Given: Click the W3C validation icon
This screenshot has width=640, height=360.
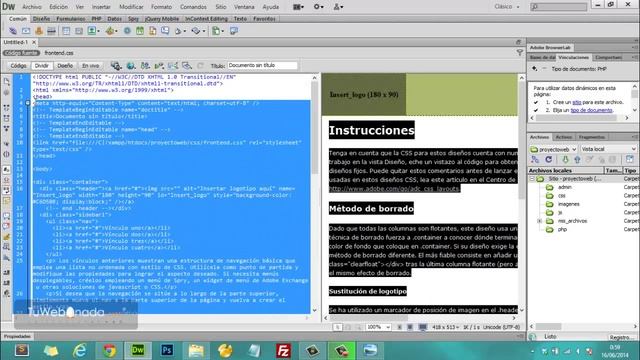Looking at the screenshot, I should [159, 65].
